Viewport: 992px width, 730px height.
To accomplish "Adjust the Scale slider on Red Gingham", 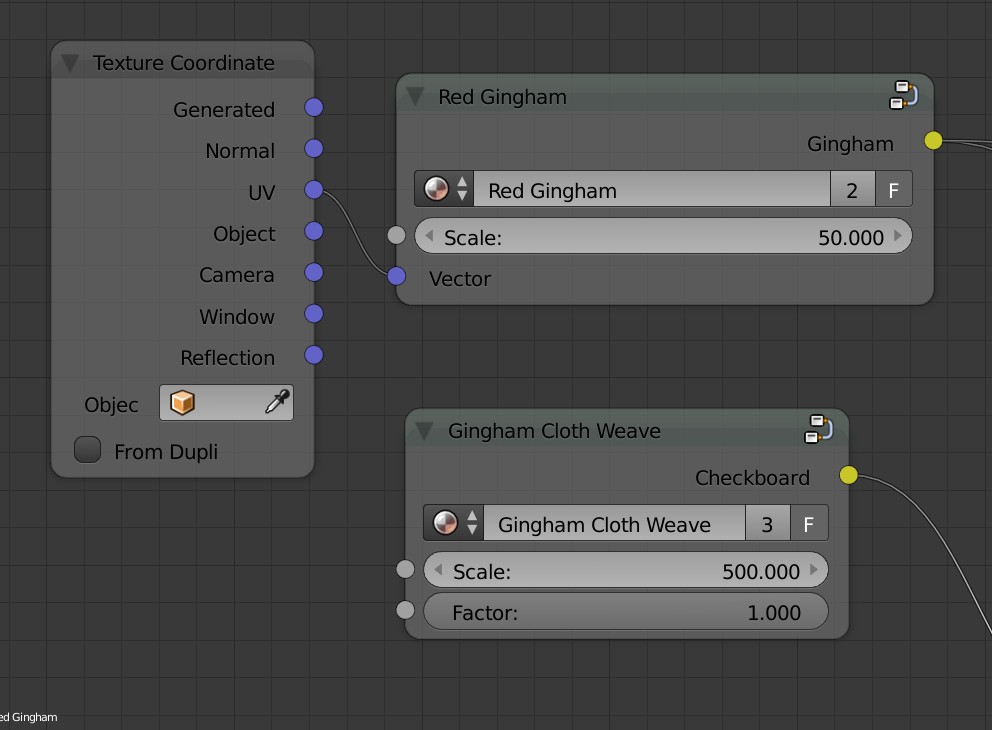I will point(664,237).
